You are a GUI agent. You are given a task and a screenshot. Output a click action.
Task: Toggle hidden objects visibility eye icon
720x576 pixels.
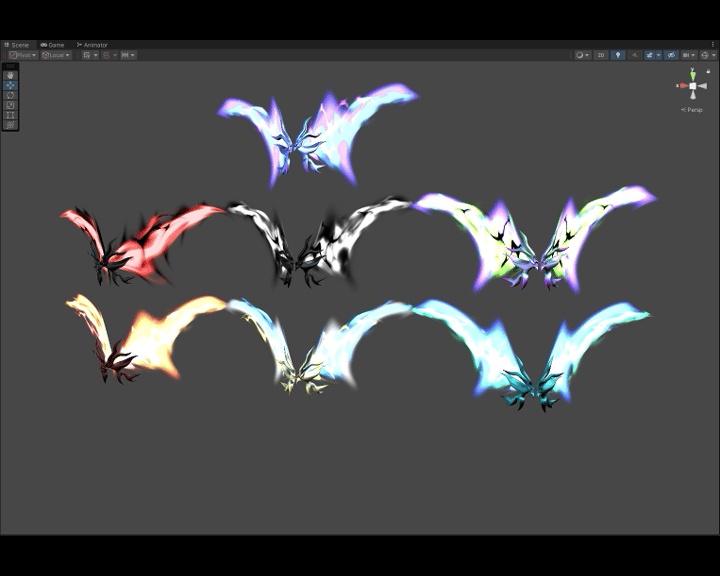point(671,55)
